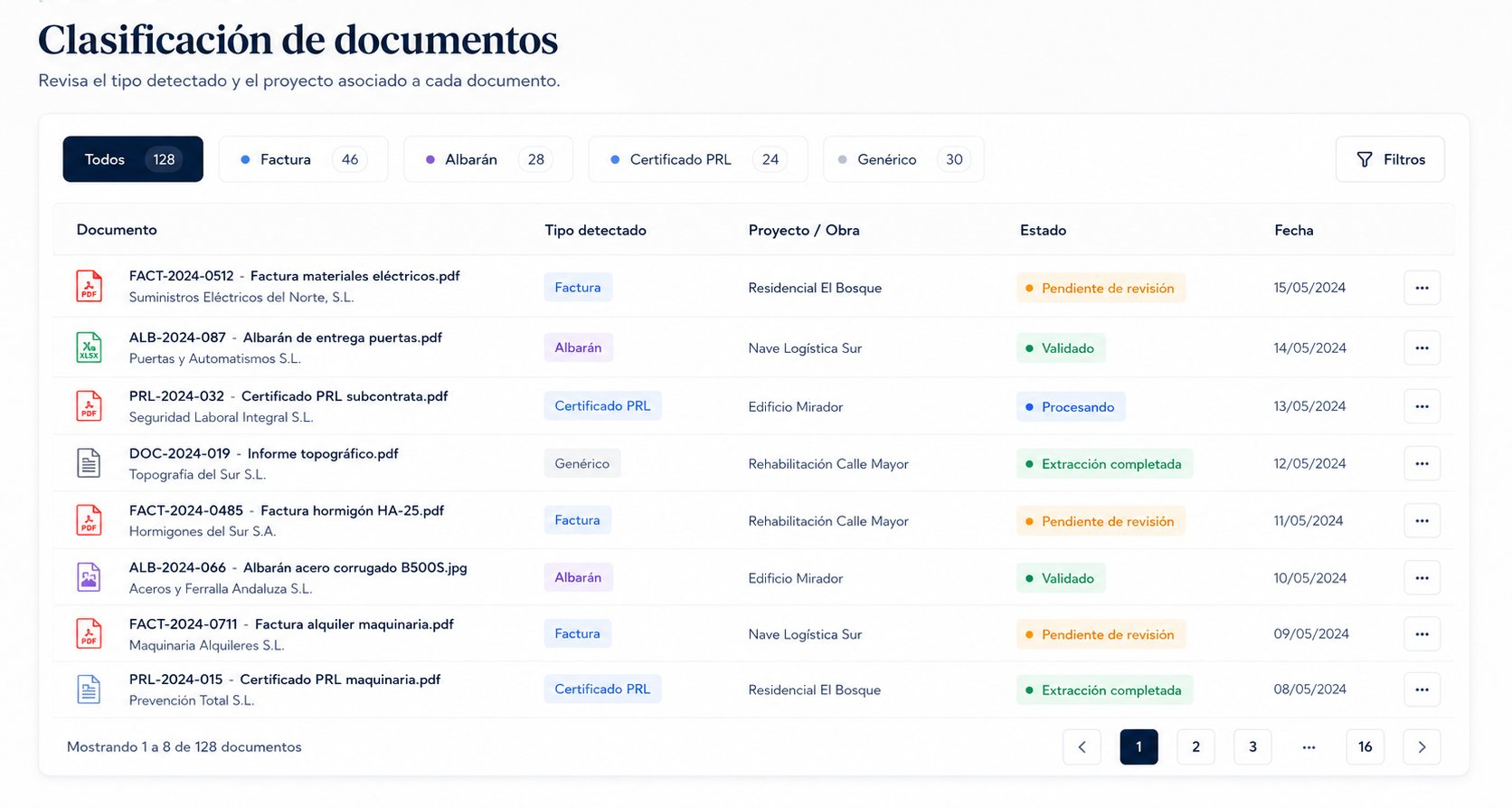Click the Certificado PRL tag for PRL-2024-015
The image size is (1512, 808).
602,689
